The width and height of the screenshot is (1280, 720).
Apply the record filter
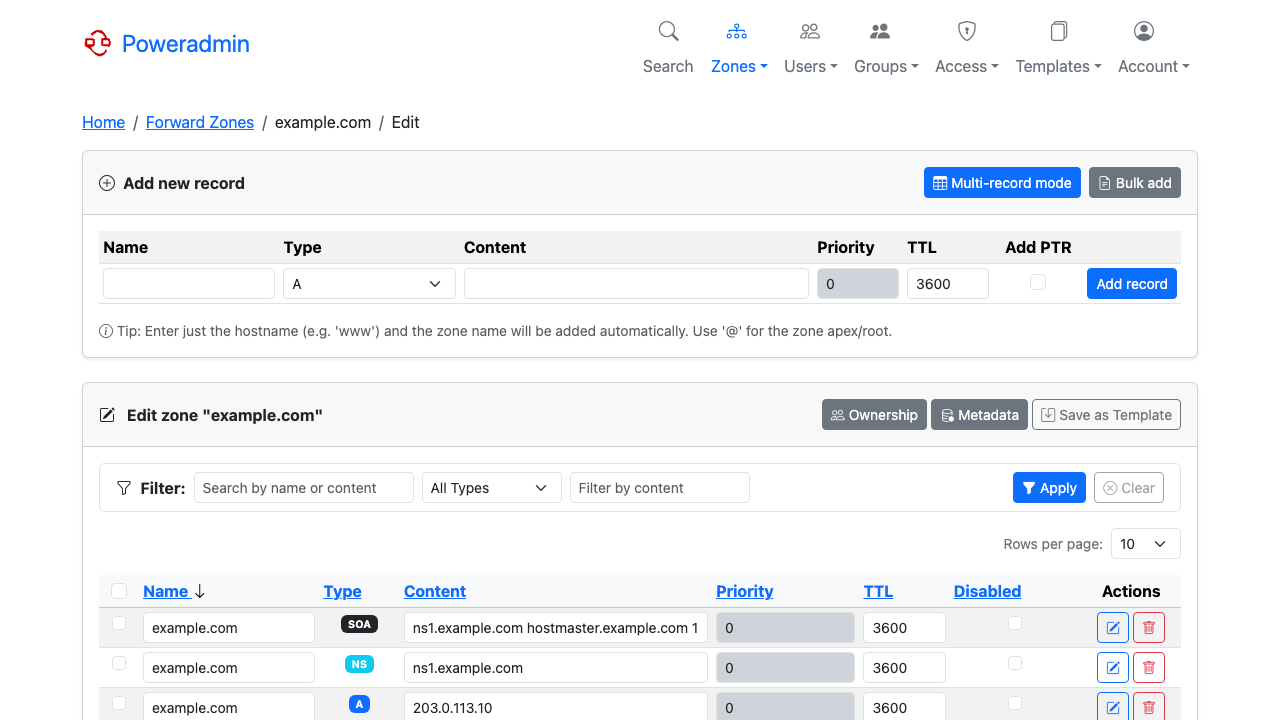pyautogui.click(x=1049, y=488)
